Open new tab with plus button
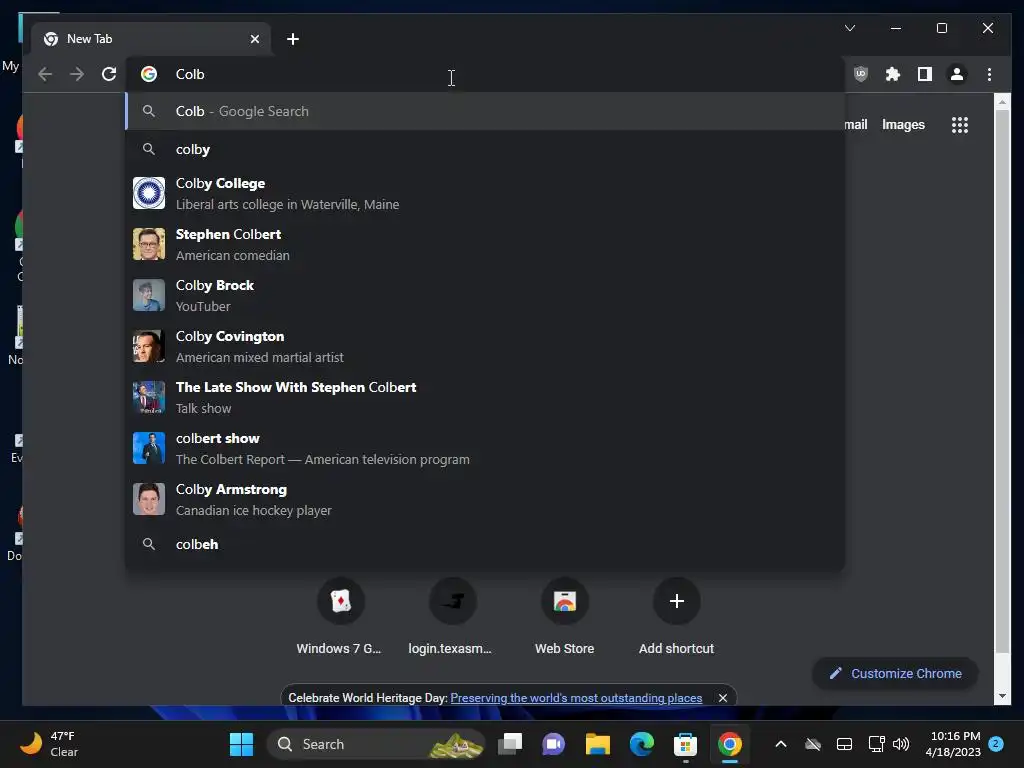Screen dimensions: 1024x768 tap(293, 39)
